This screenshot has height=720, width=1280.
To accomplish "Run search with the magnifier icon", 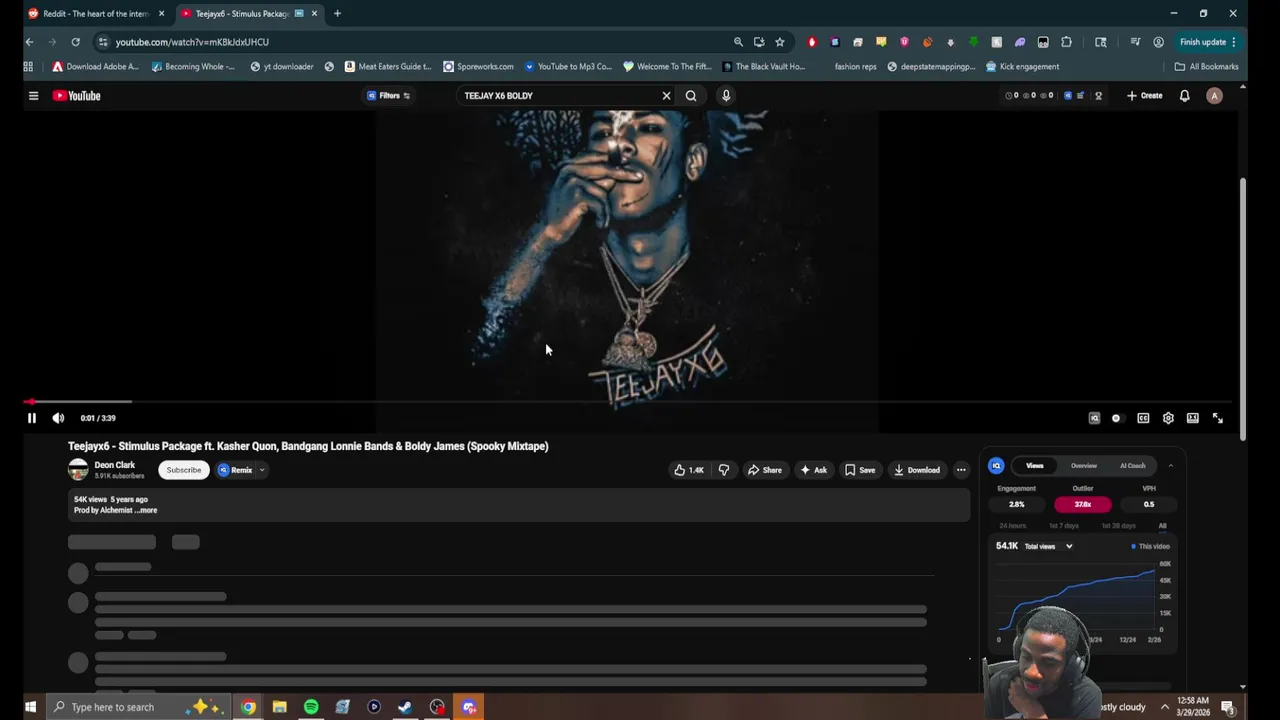I will point(691,96).
